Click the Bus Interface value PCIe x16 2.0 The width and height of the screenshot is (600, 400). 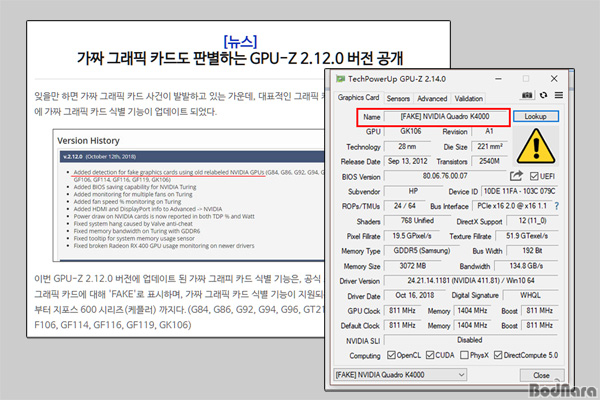point(512,206)
